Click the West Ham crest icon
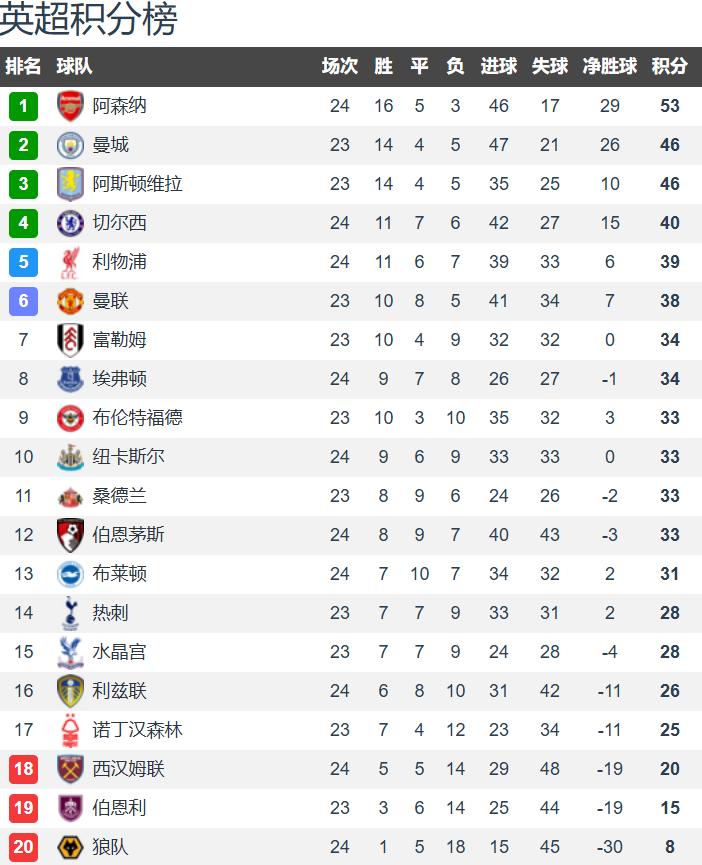The image size is (702, 865). click(70, 769)
